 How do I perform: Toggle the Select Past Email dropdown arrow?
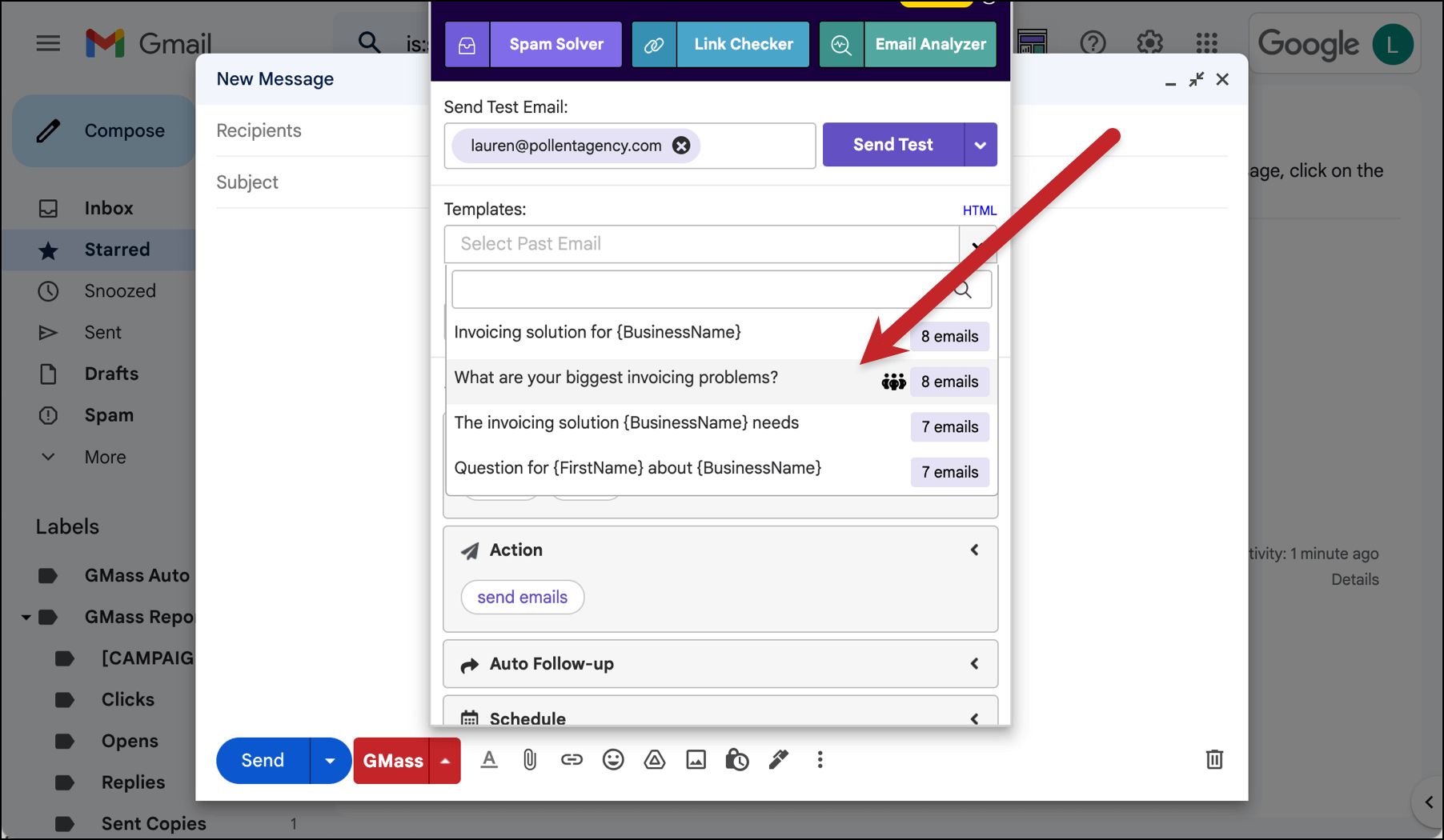pyautogui.click(x=977, y=244)
